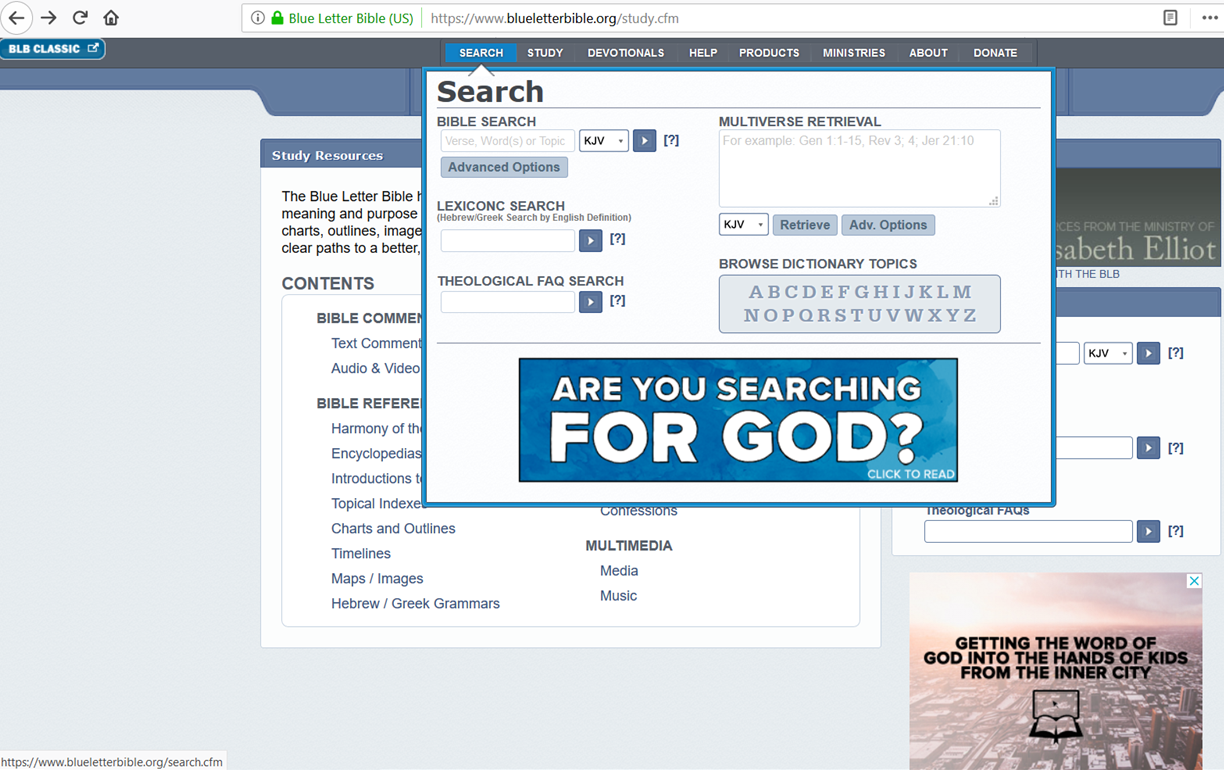Image resolution: width=1224 pixels, height=770 pixels.
Task: Open the MINISTRIES menu
Action: [x=854, y=53]
